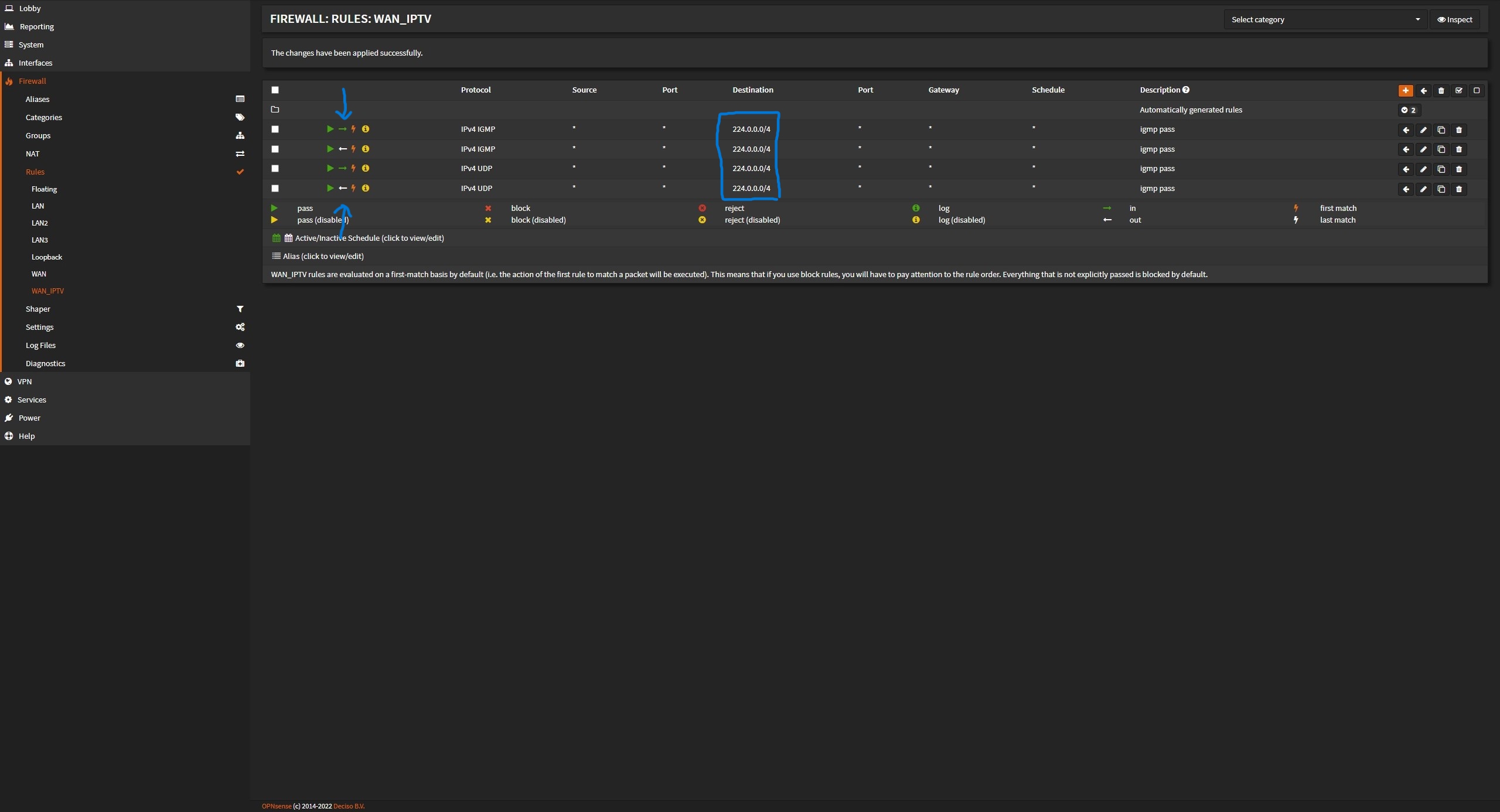Click the orange add rule button
Viewport: 1500px width, 812px height.
click(x=1405, y=90)
